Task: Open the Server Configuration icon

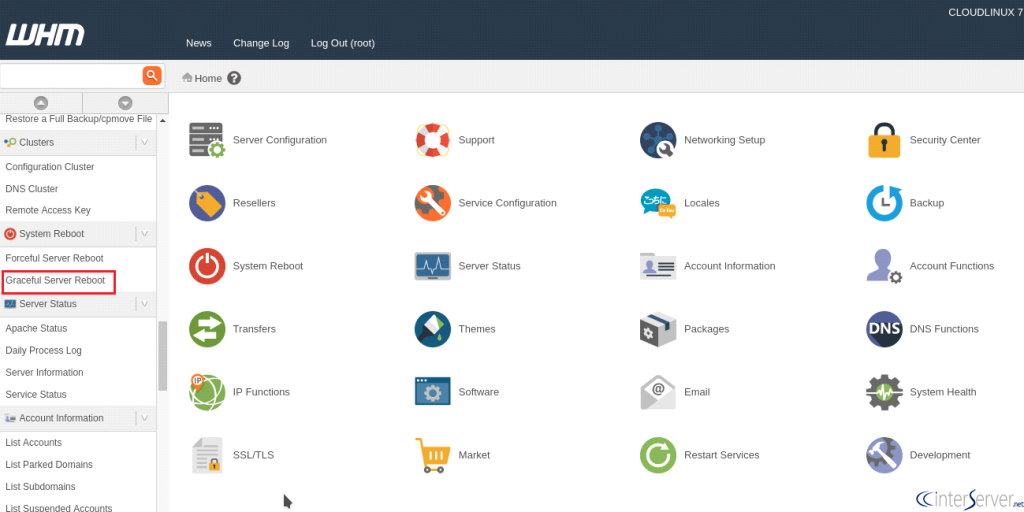Action: (207, 140)
